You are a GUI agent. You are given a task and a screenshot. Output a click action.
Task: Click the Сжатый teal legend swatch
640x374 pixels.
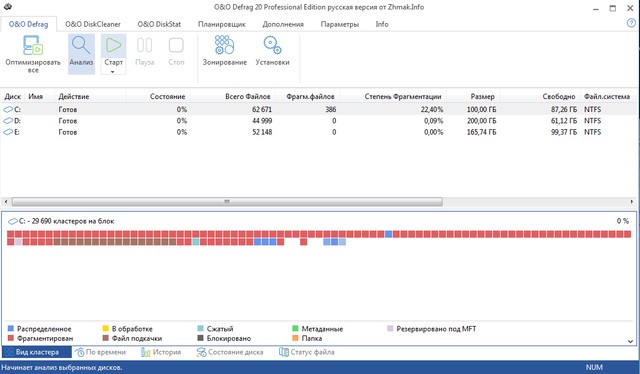200,328
